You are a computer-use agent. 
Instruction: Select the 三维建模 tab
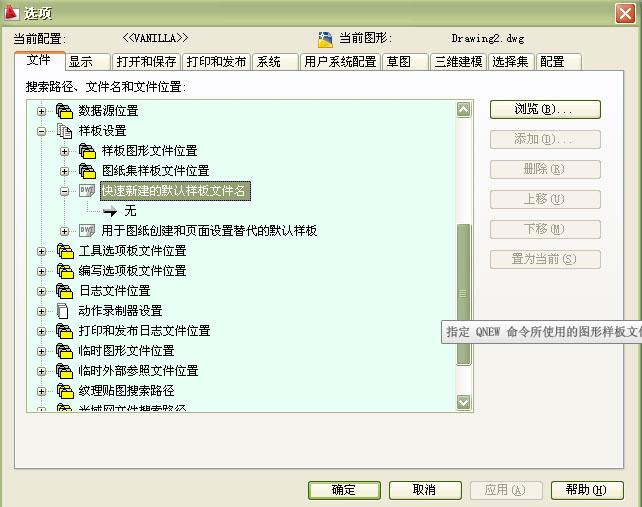[458, 62]
